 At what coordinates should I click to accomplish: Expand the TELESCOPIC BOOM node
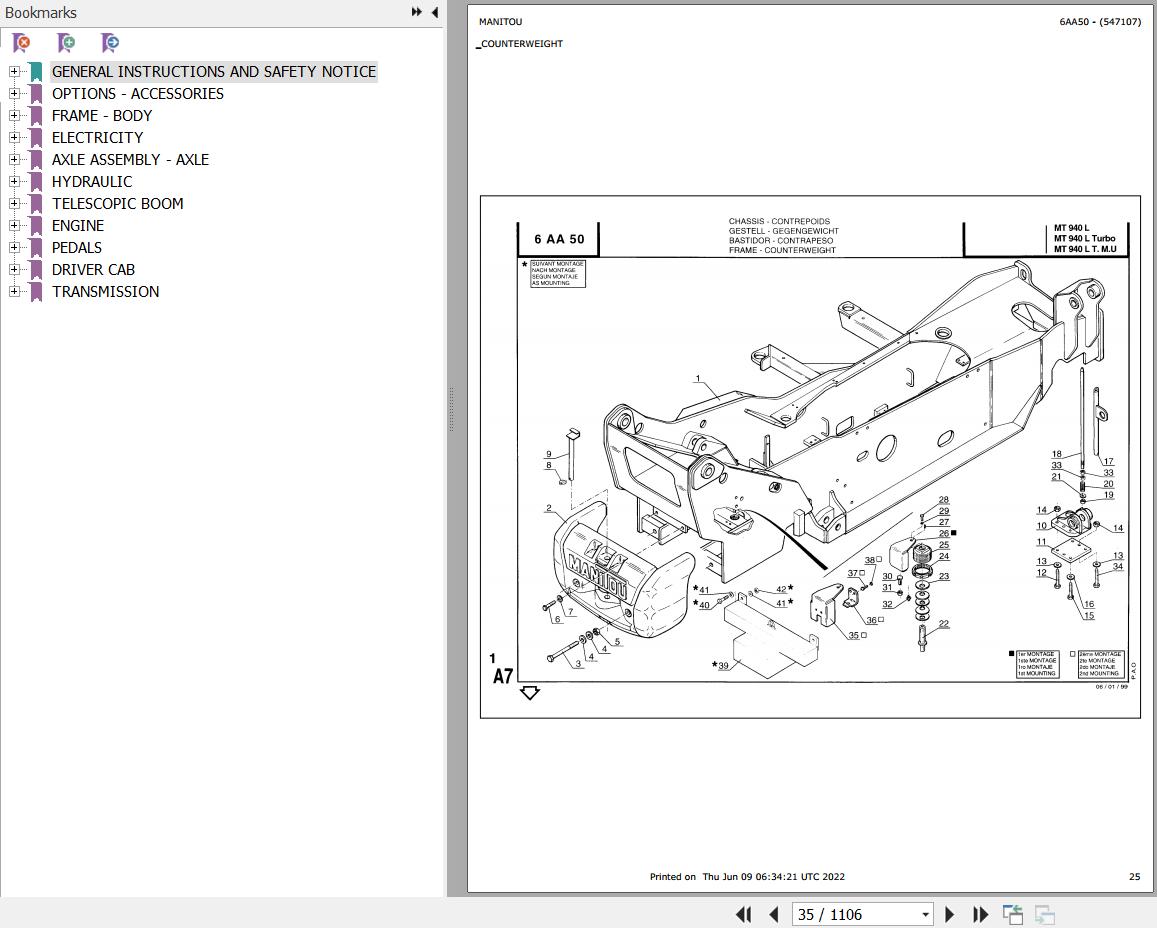tap(14, 204)
